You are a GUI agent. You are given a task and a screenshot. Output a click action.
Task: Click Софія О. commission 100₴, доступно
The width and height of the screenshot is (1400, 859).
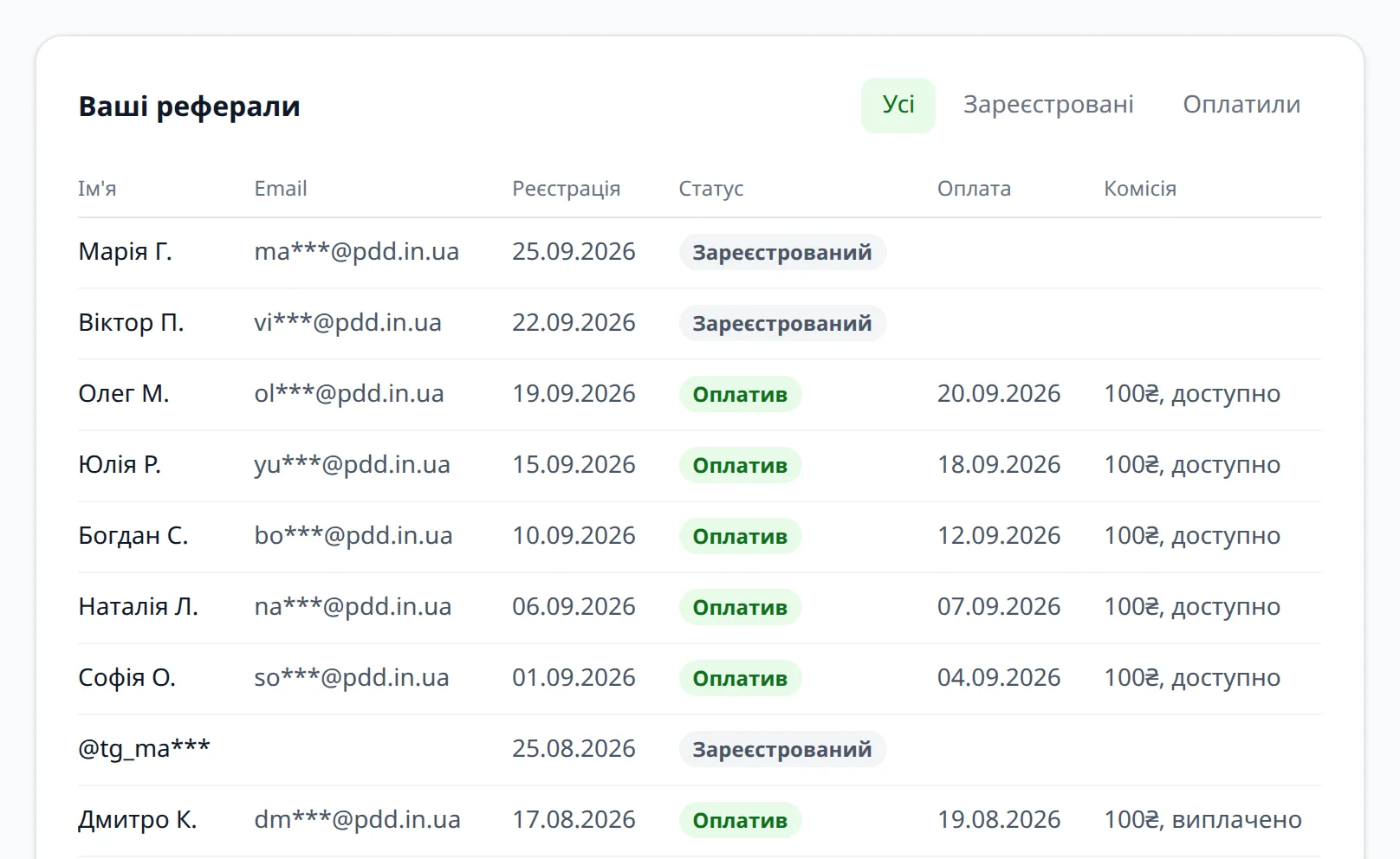coord(1191,678)
